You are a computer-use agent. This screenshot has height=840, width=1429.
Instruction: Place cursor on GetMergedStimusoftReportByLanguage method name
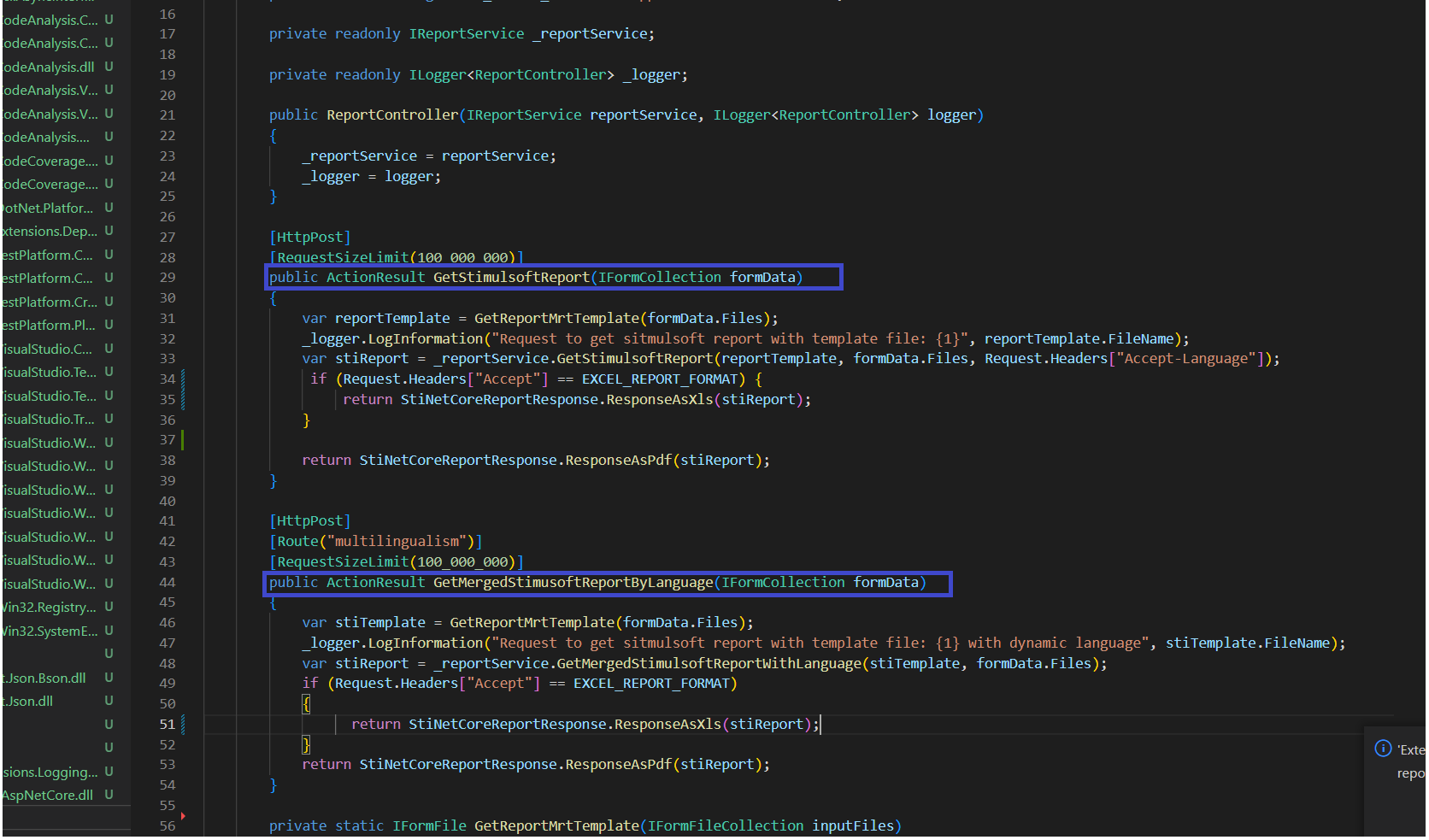(x=573, y=583)
